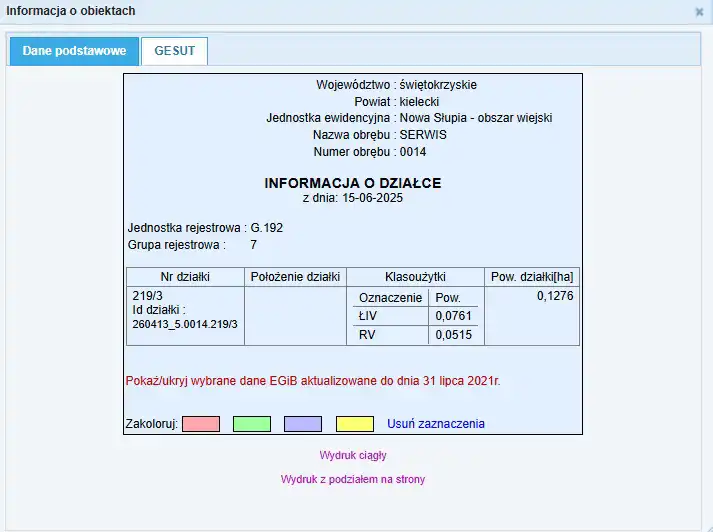Pick the pink highlight color swatch
713x532 pixels.
[201, 424]
